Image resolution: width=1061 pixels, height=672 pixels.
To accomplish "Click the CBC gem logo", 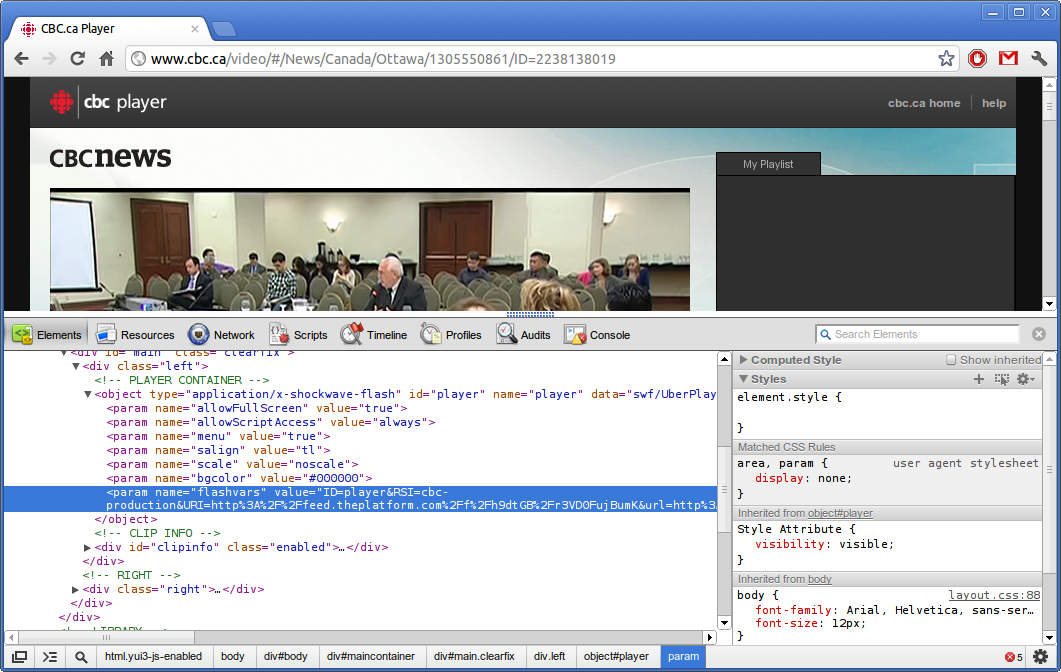I will pos(62,102).
